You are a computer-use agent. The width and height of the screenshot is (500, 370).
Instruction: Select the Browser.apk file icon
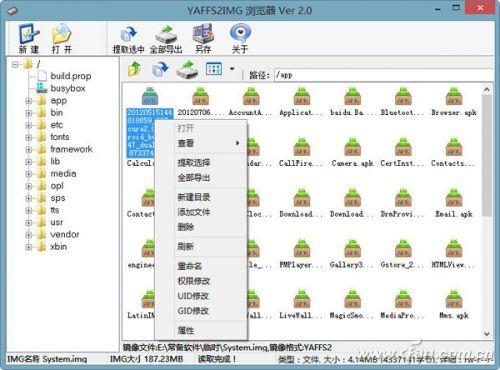pos(454,96)
